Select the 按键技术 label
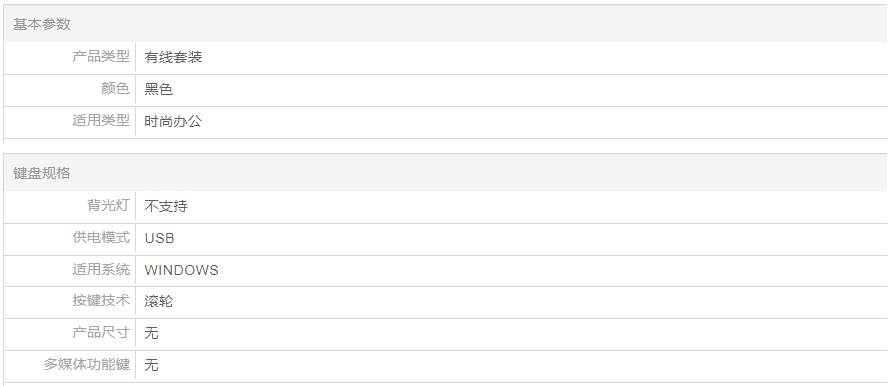This screenshot has width=892, height=386. coord(101,300)
